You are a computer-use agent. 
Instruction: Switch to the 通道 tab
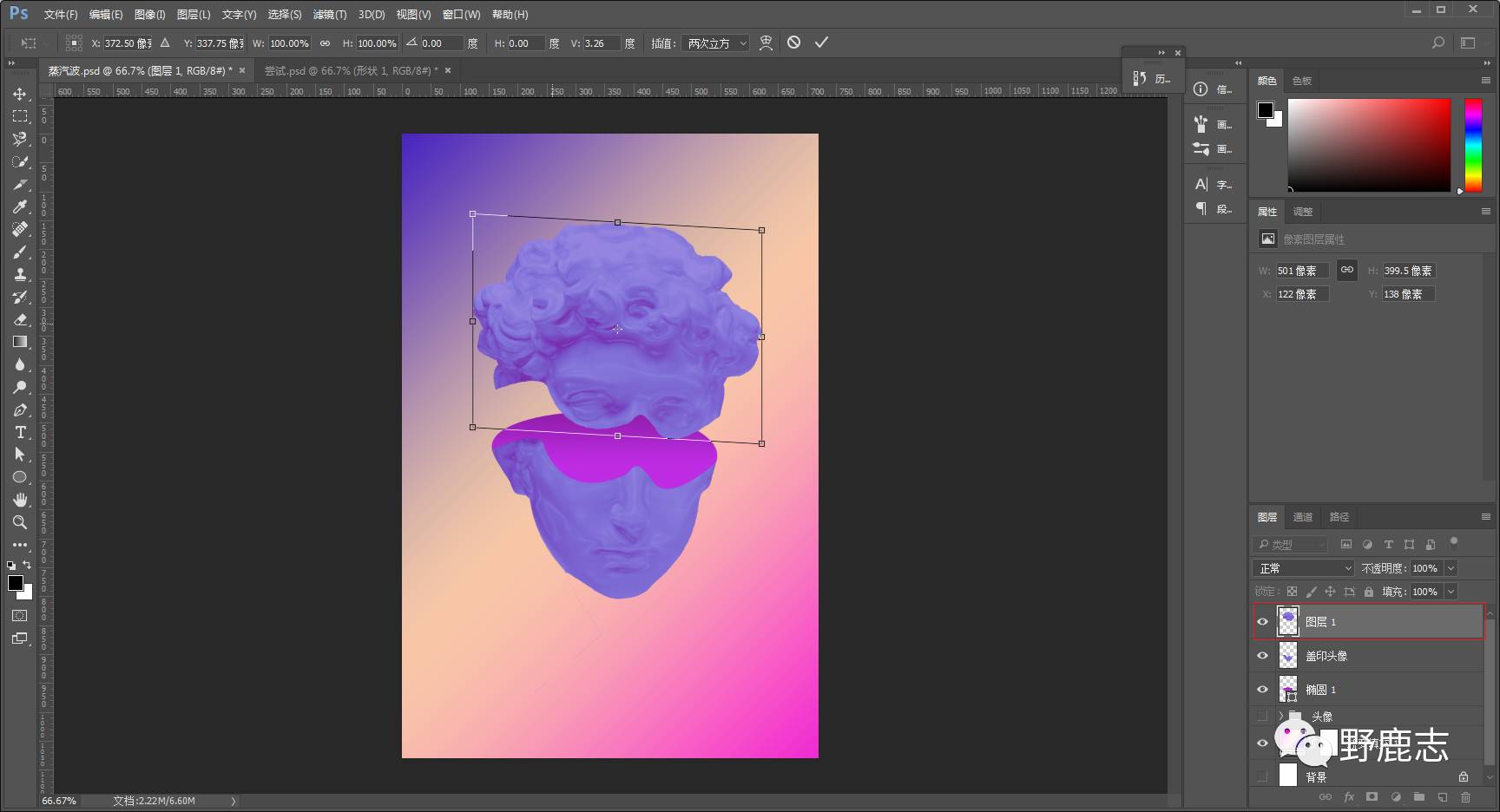[1302, 517]
